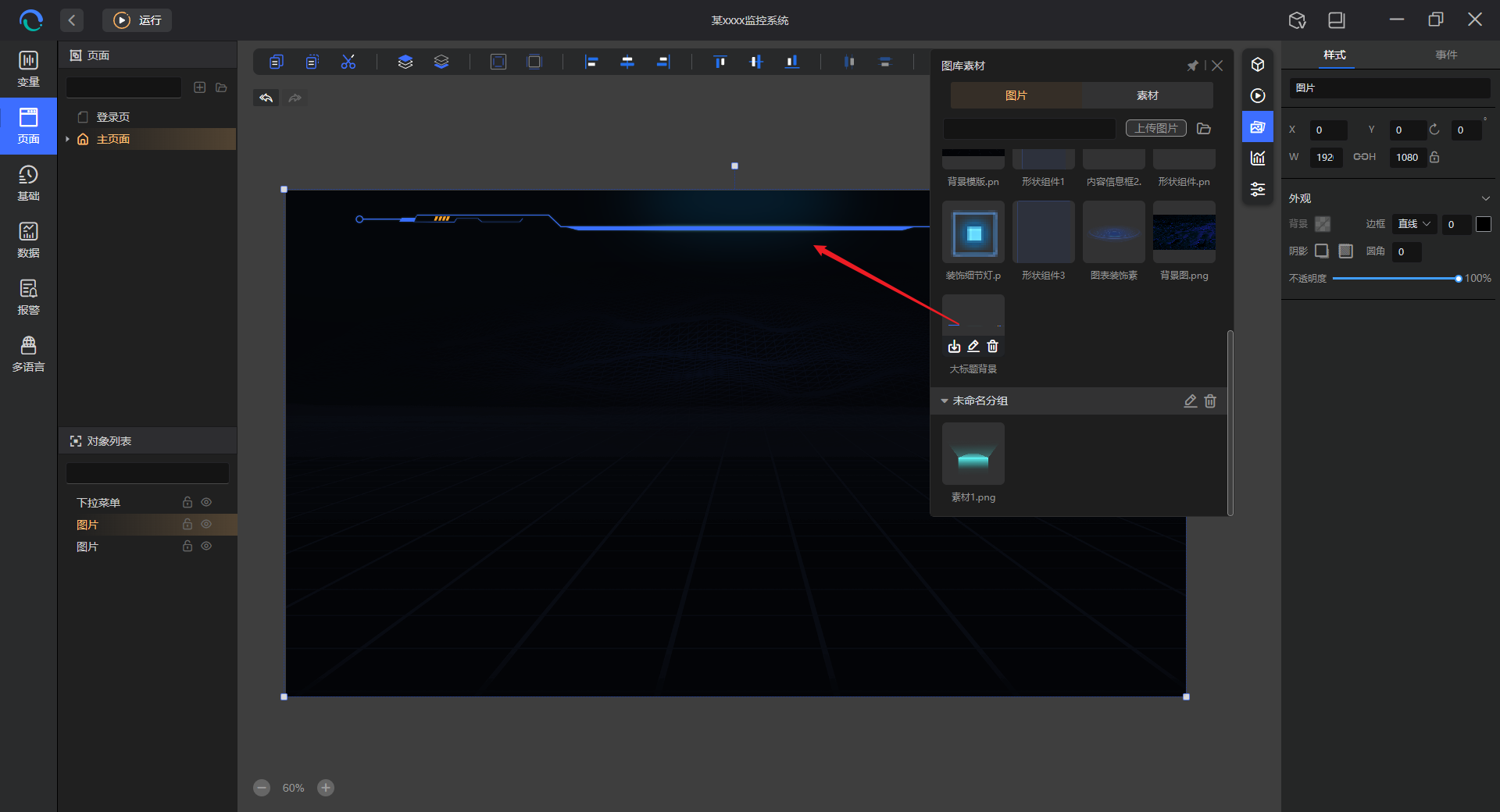This screenshot has height=812, width=1500.
Task: Switch to the 样式 style tab
Action: click(1334, 55)
